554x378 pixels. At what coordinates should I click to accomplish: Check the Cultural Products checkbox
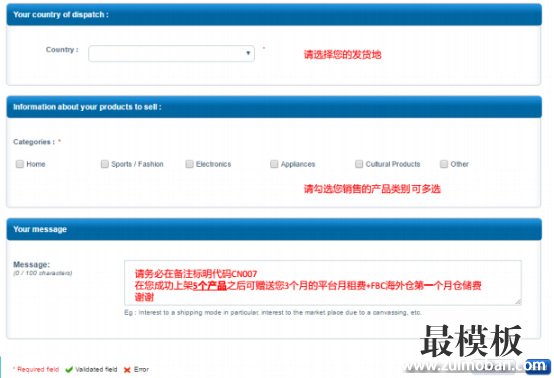coord(359,164)
